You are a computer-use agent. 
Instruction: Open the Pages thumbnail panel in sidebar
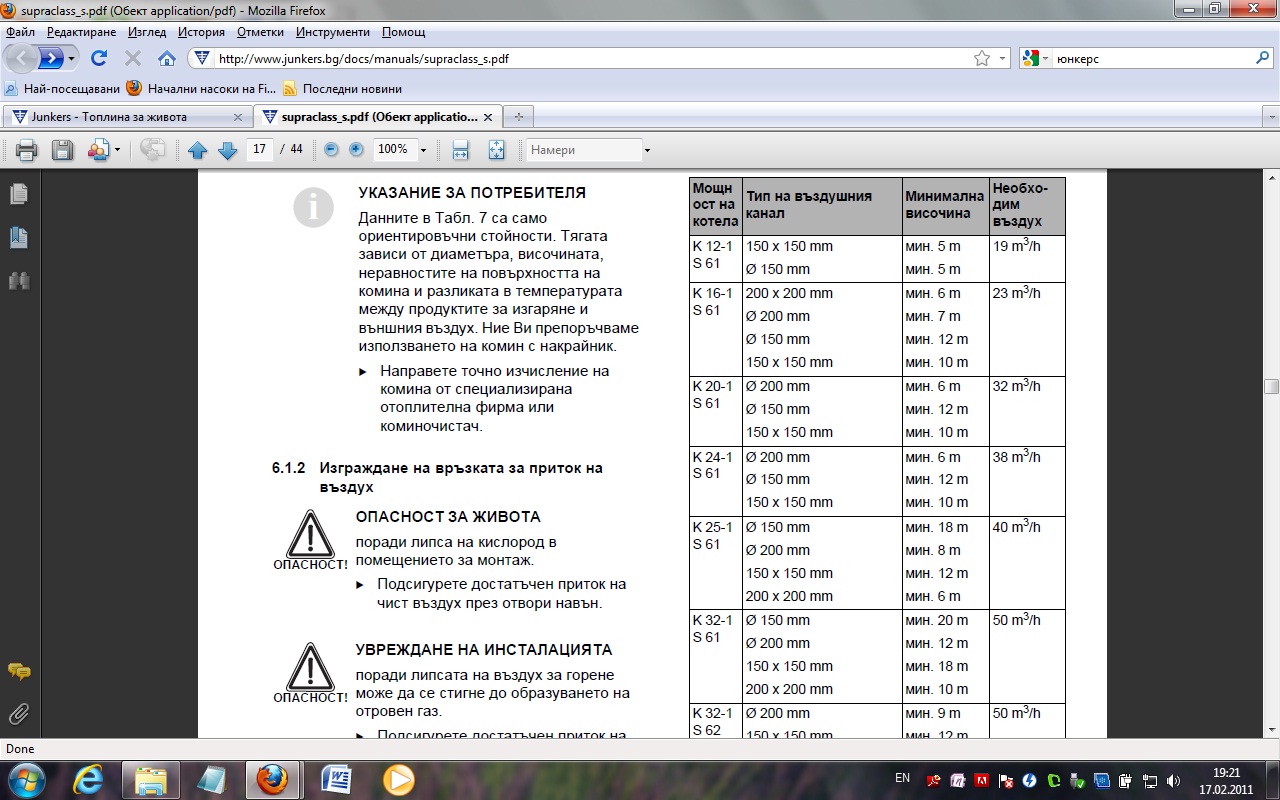click(x=18, y=194)
